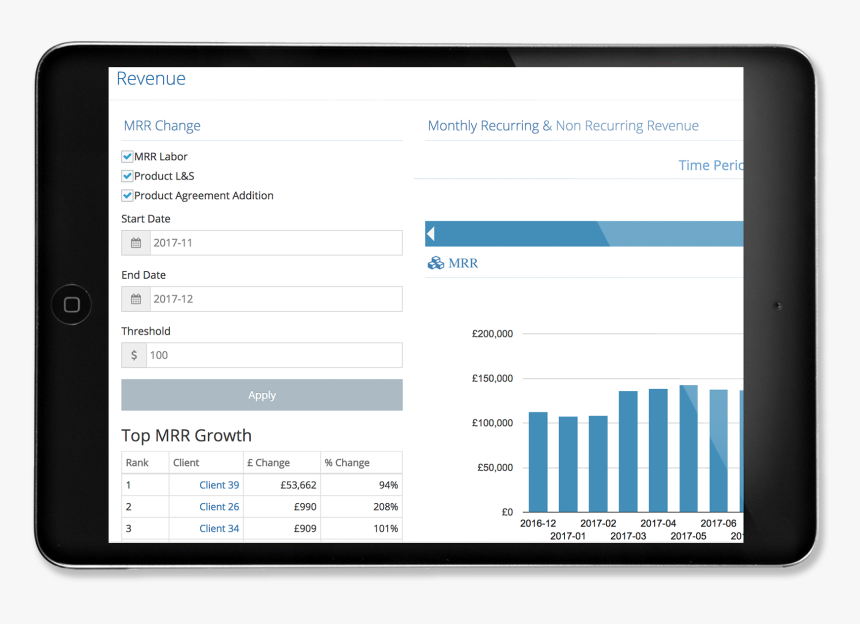
Task: Open the Client 39 link
Action: pyautogui.click(x=219, y=485)
